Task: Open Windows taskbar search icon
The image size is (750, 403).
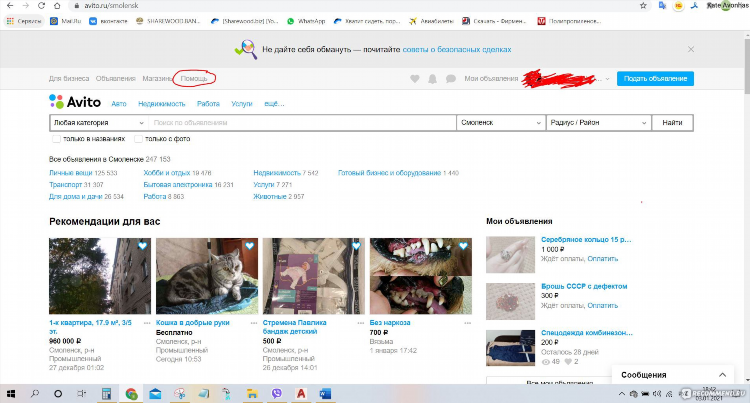Action: (35, 394)
